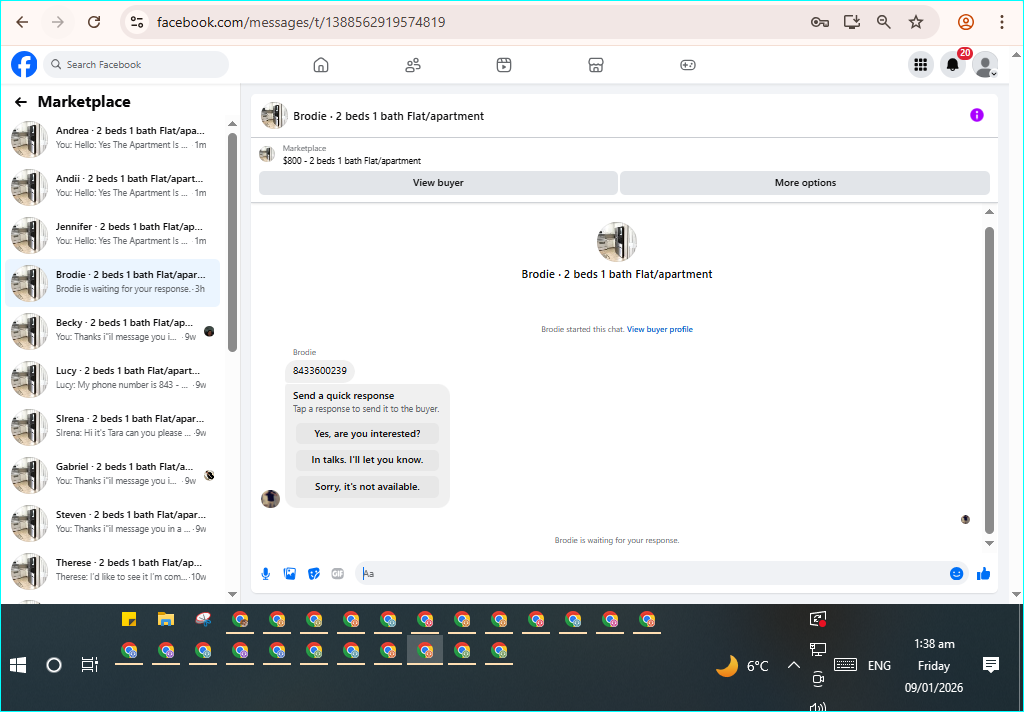Viewport: 1024px width, 712px height.
Task: Open Facebook home via logo
Action: click(24, 65)
